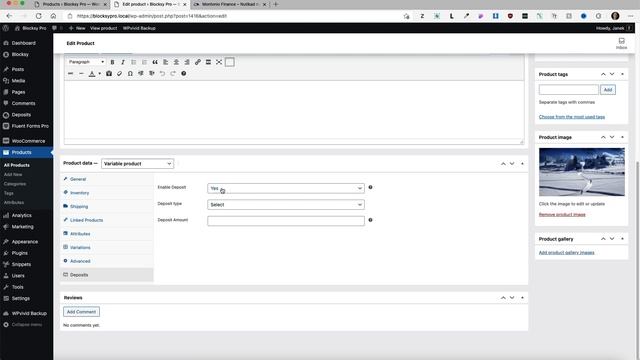Open the Inventory product data tab

pos(107,193)
